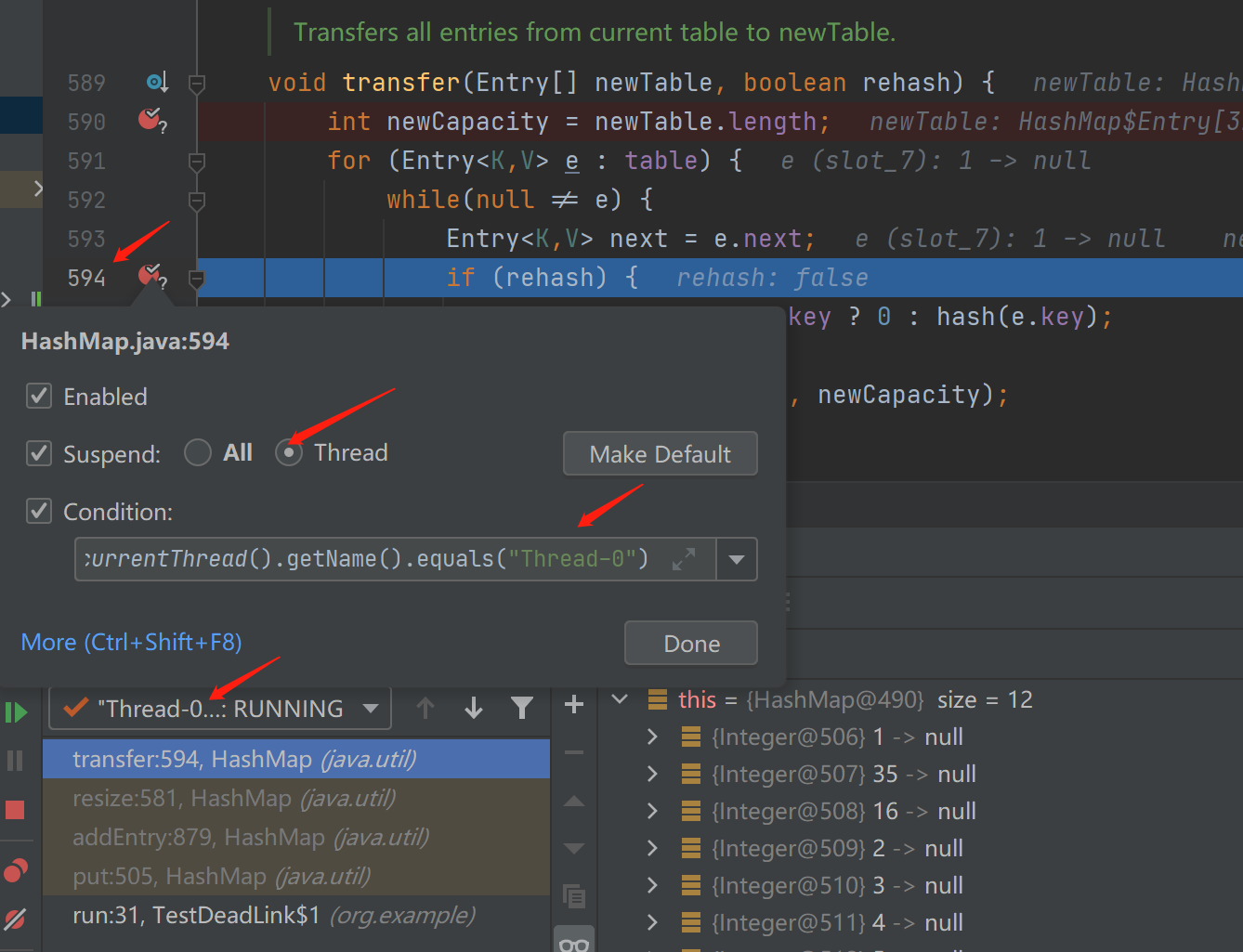Screen dimensions: 1243x952
Task: Stop the debug session with red square
Action: coord(15,810)
